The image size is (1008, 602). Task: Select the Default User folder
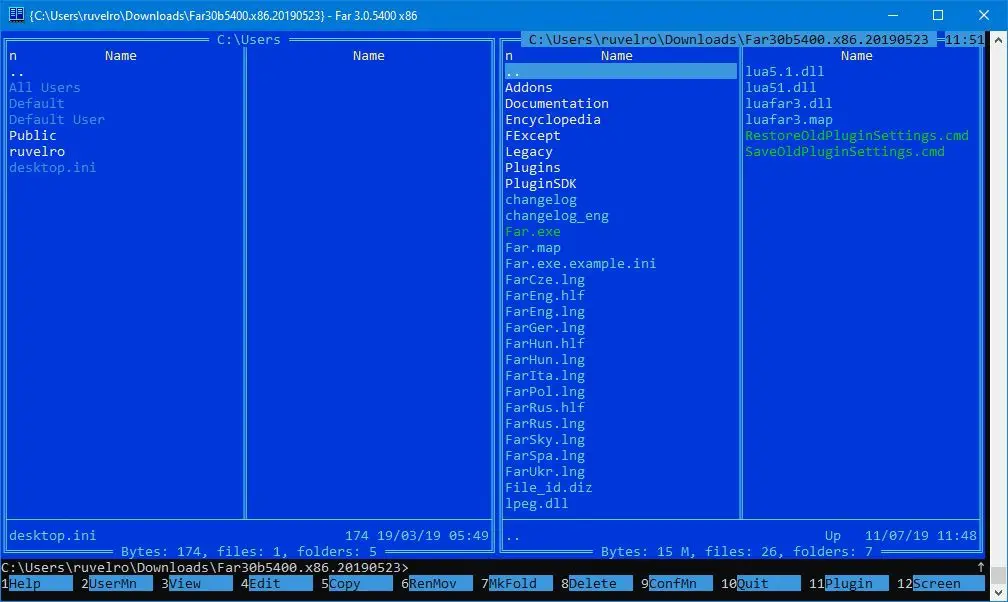pyautogui.click(x=57, y=120)
